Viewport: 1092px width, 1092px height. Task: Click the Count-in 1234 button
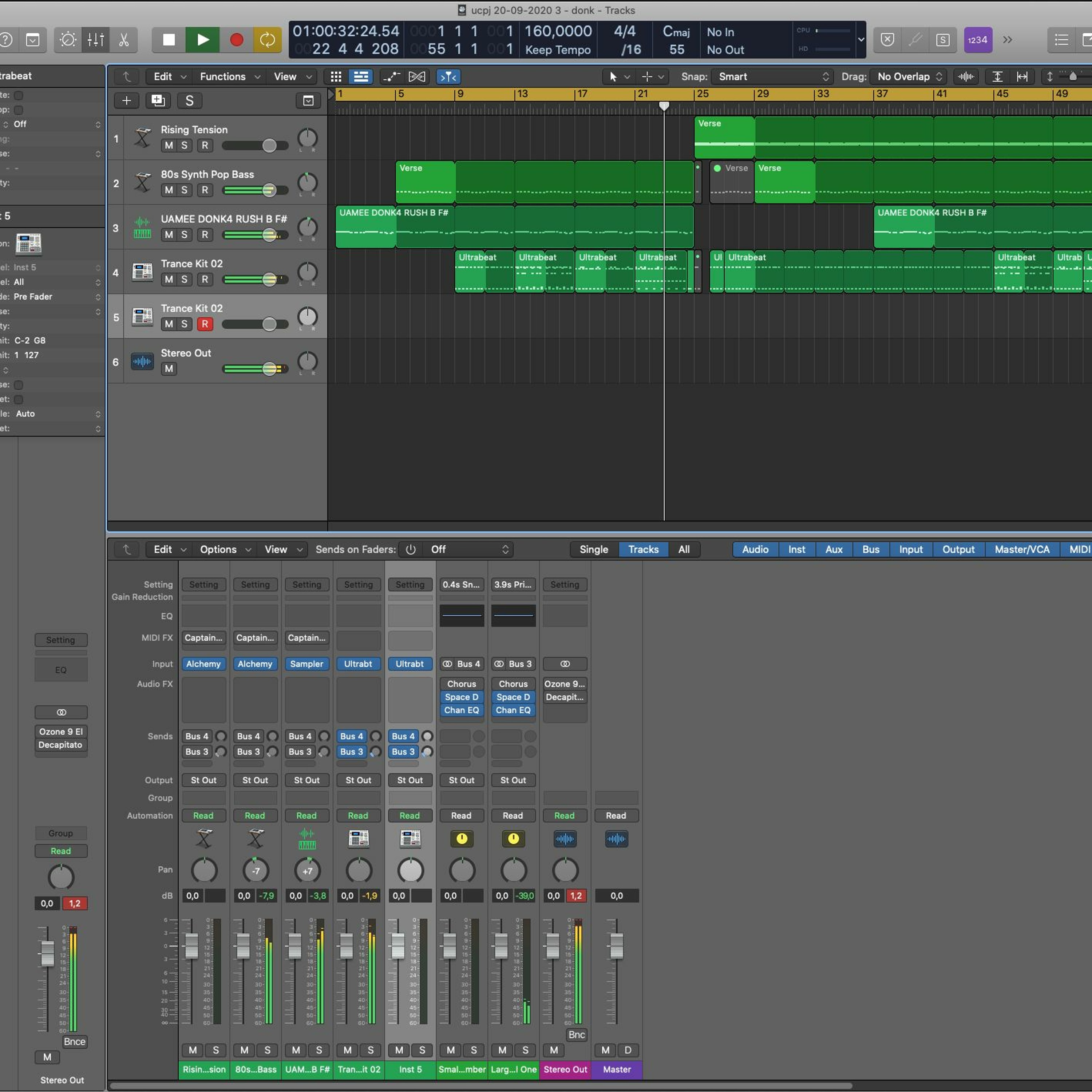978,40
